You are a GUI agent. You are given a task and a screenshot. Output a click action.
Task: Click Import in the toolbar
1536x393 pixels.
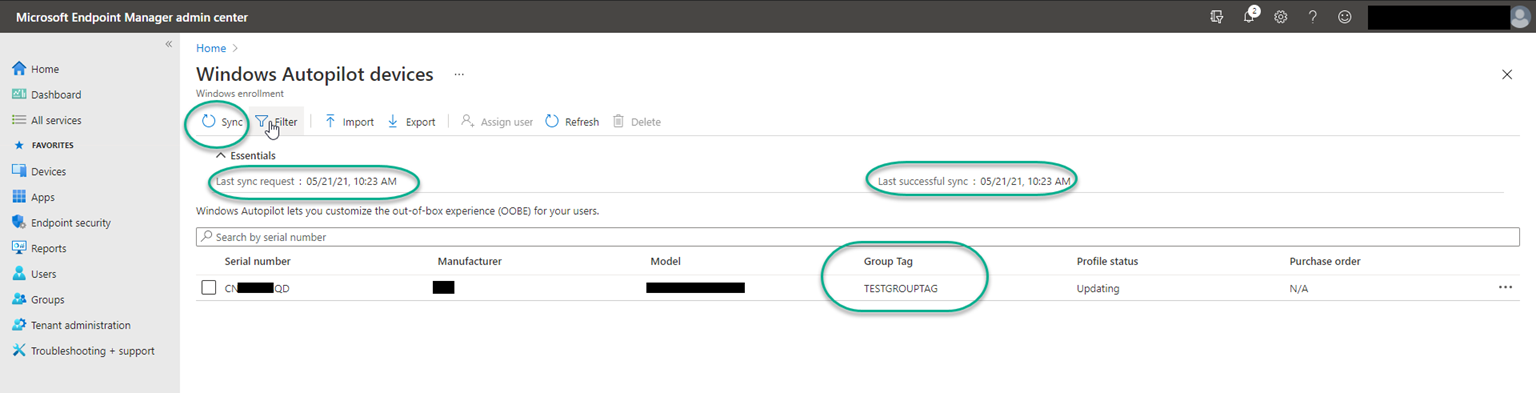coord(349,122)
